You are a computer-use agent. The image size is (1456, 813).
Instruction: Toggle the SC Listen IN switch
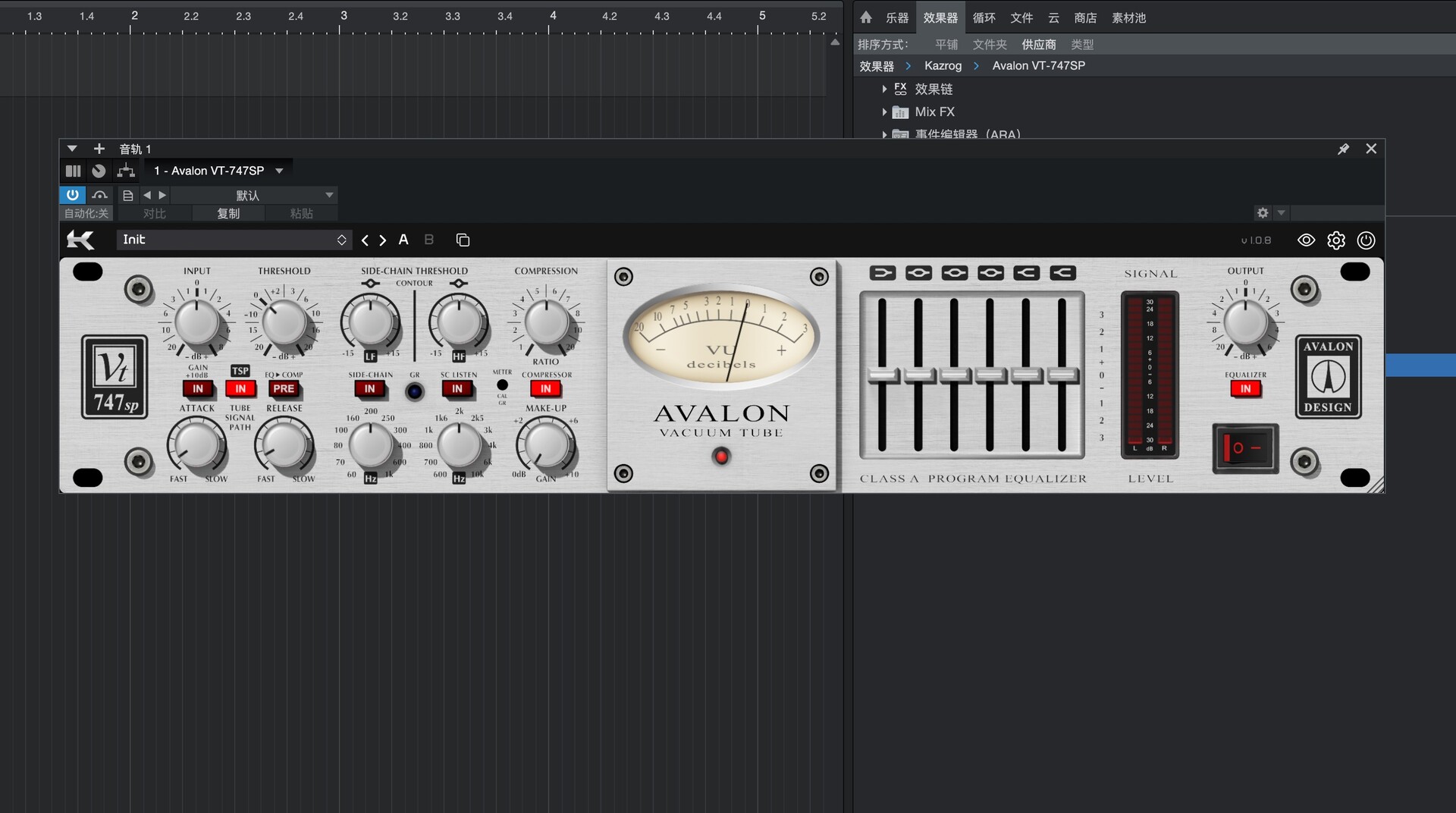(457, 389)
